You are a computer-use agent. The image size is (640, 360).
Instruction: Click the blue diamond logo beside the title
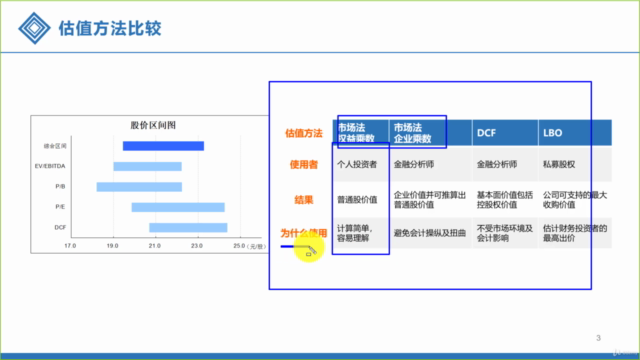pos(34,28)
